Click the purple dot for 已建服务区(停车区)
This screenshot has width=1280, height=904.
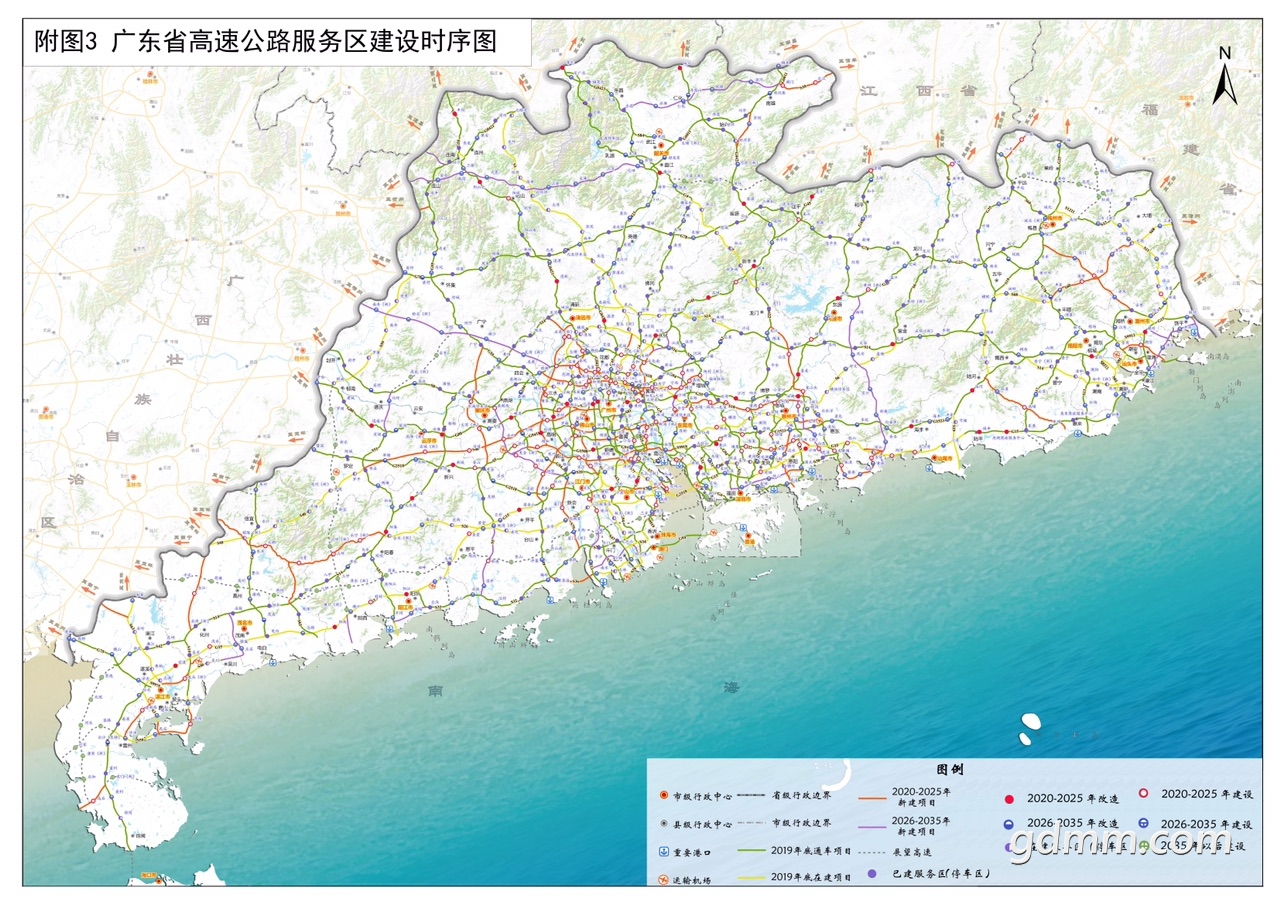click(872, 874)
